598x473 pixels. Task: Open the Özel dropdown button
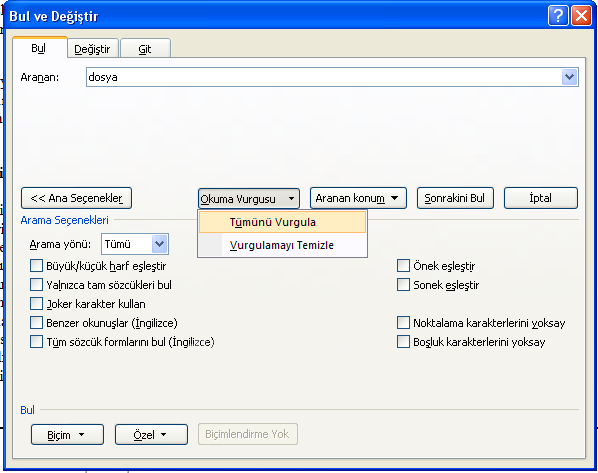[151, 434]
